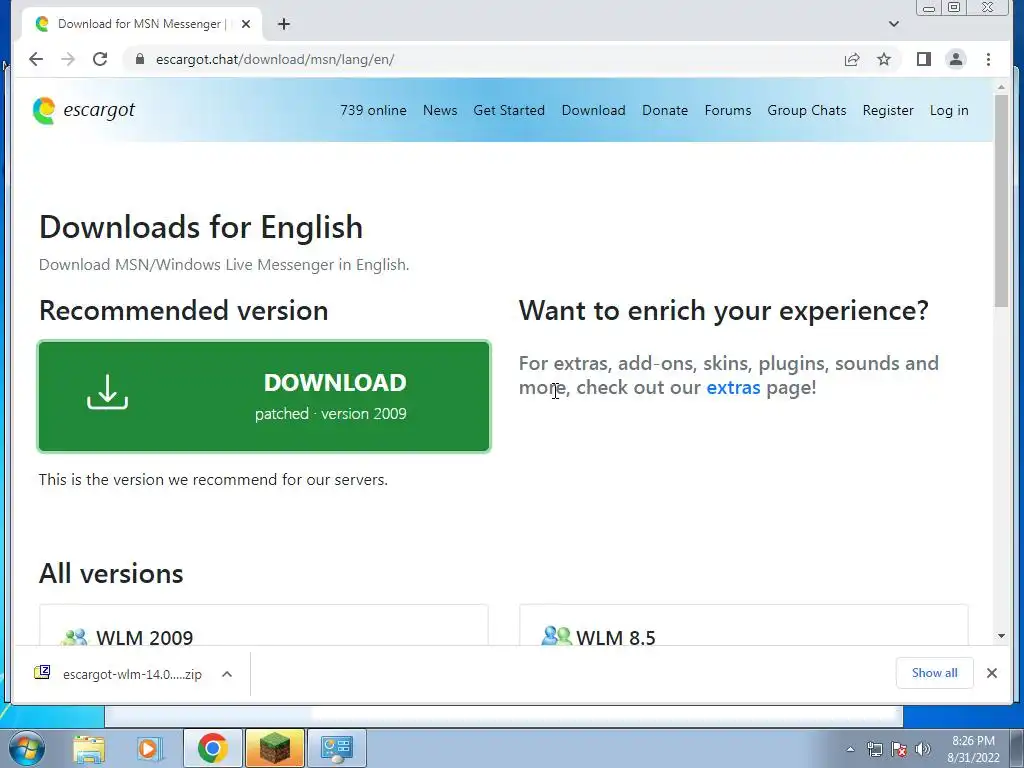View site info via padlock icon

[x=139, y=59]
